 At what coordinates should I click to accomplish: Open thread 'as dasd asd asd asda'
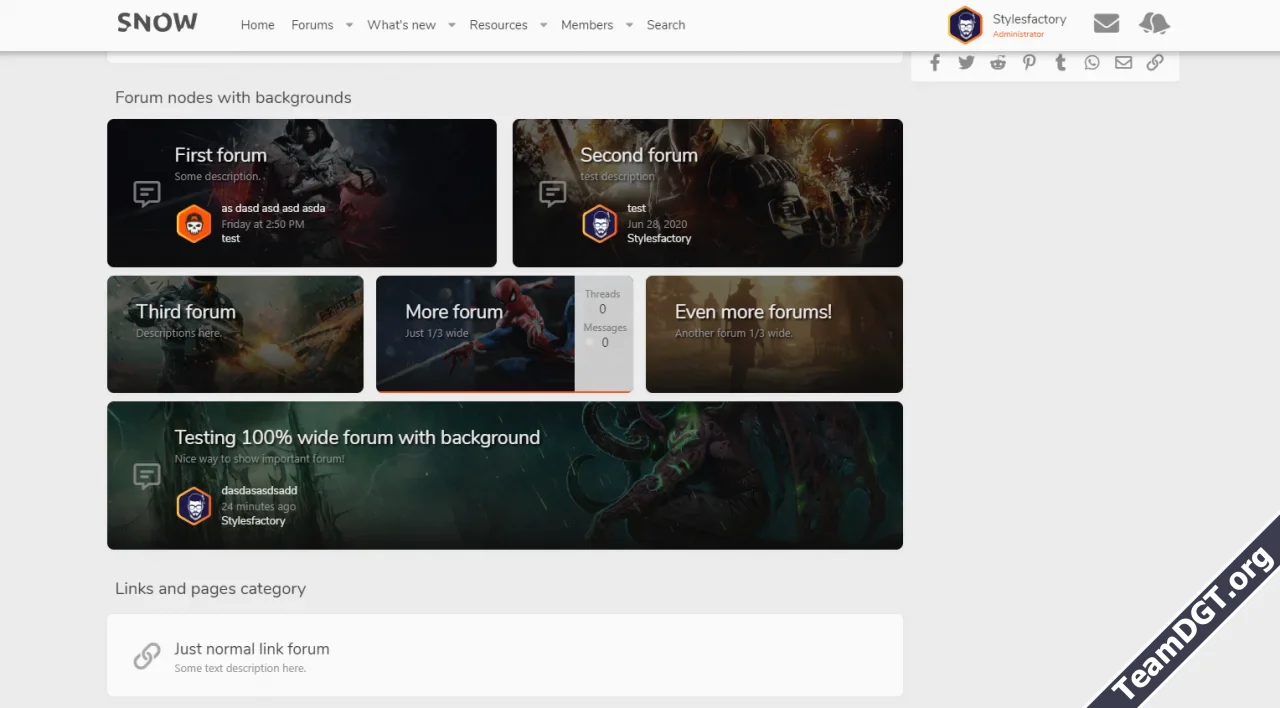273,208
